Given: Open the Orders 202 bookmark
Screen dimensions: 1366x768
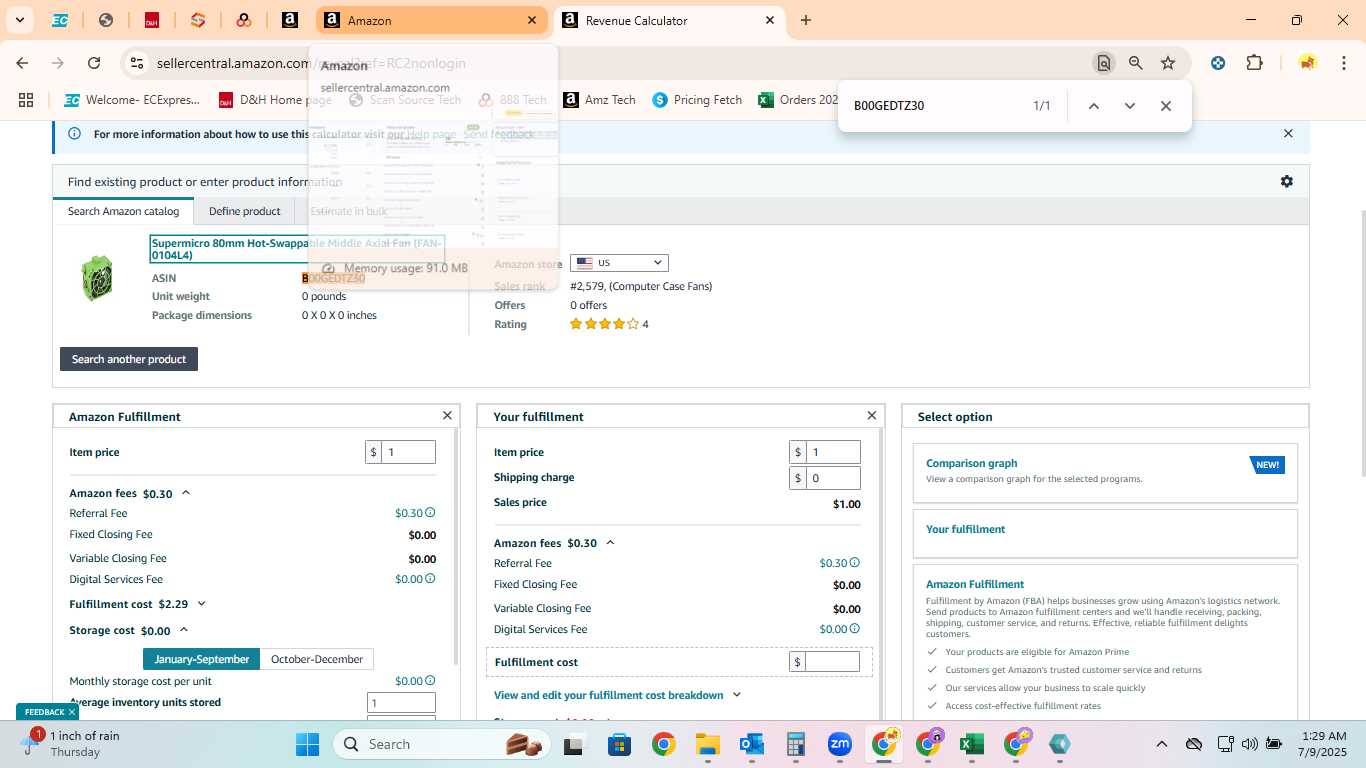Looking at the screenshot, I should point(798,100).
